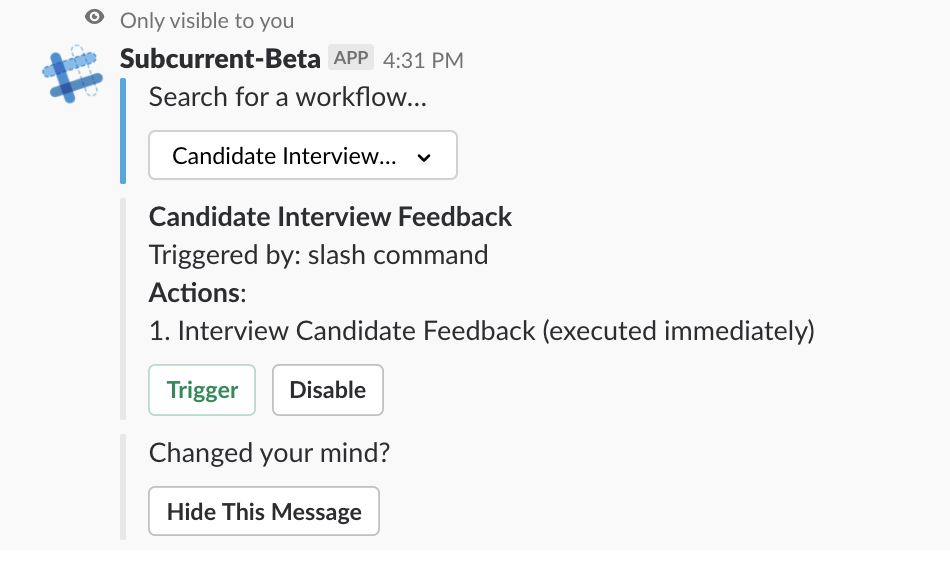The width and height of the screenshot is (950, 562).
Task: Click the 'Only visible to you' label
Action: pos(207,21)
